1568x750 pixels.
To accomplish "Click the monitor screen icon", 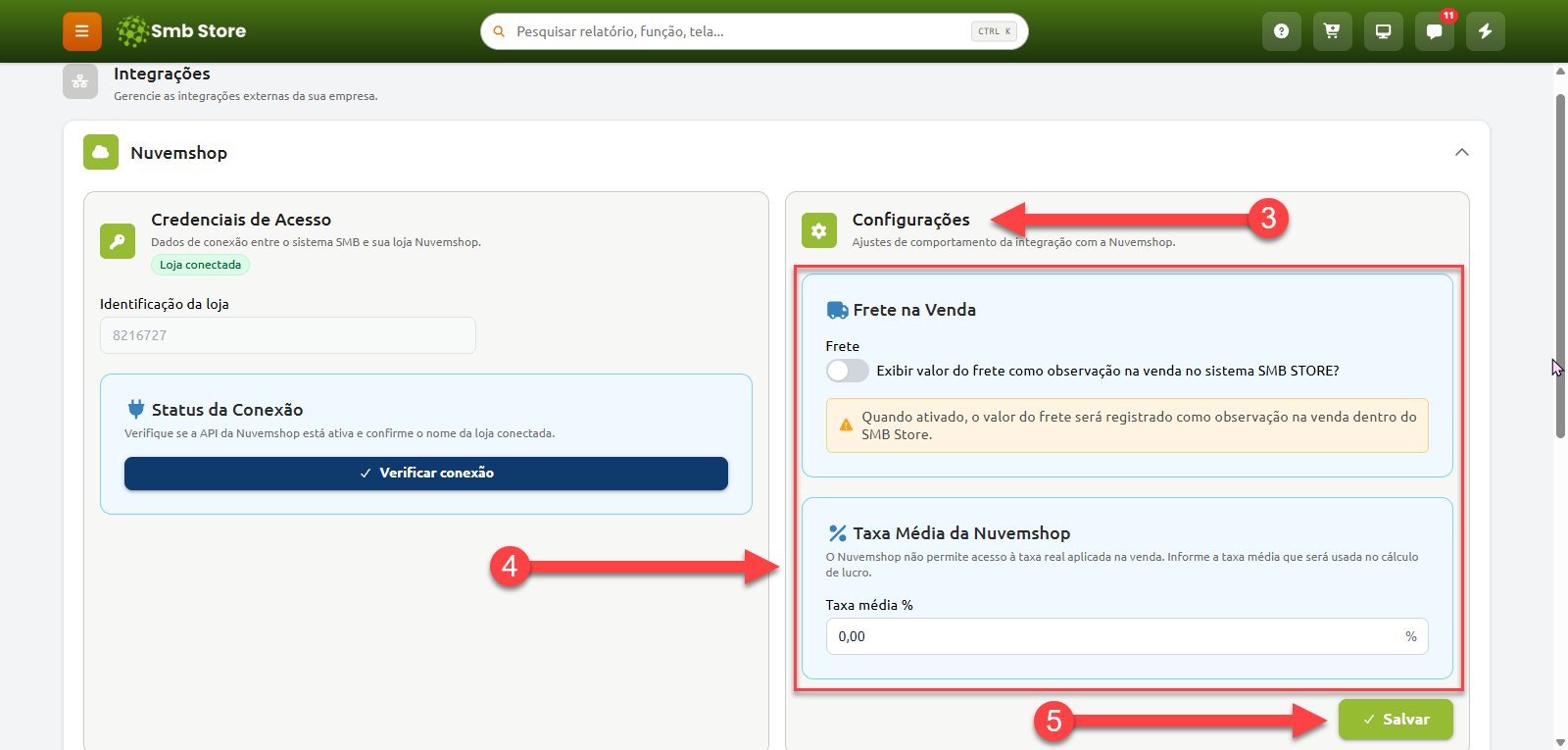I will click(1383, 31).
